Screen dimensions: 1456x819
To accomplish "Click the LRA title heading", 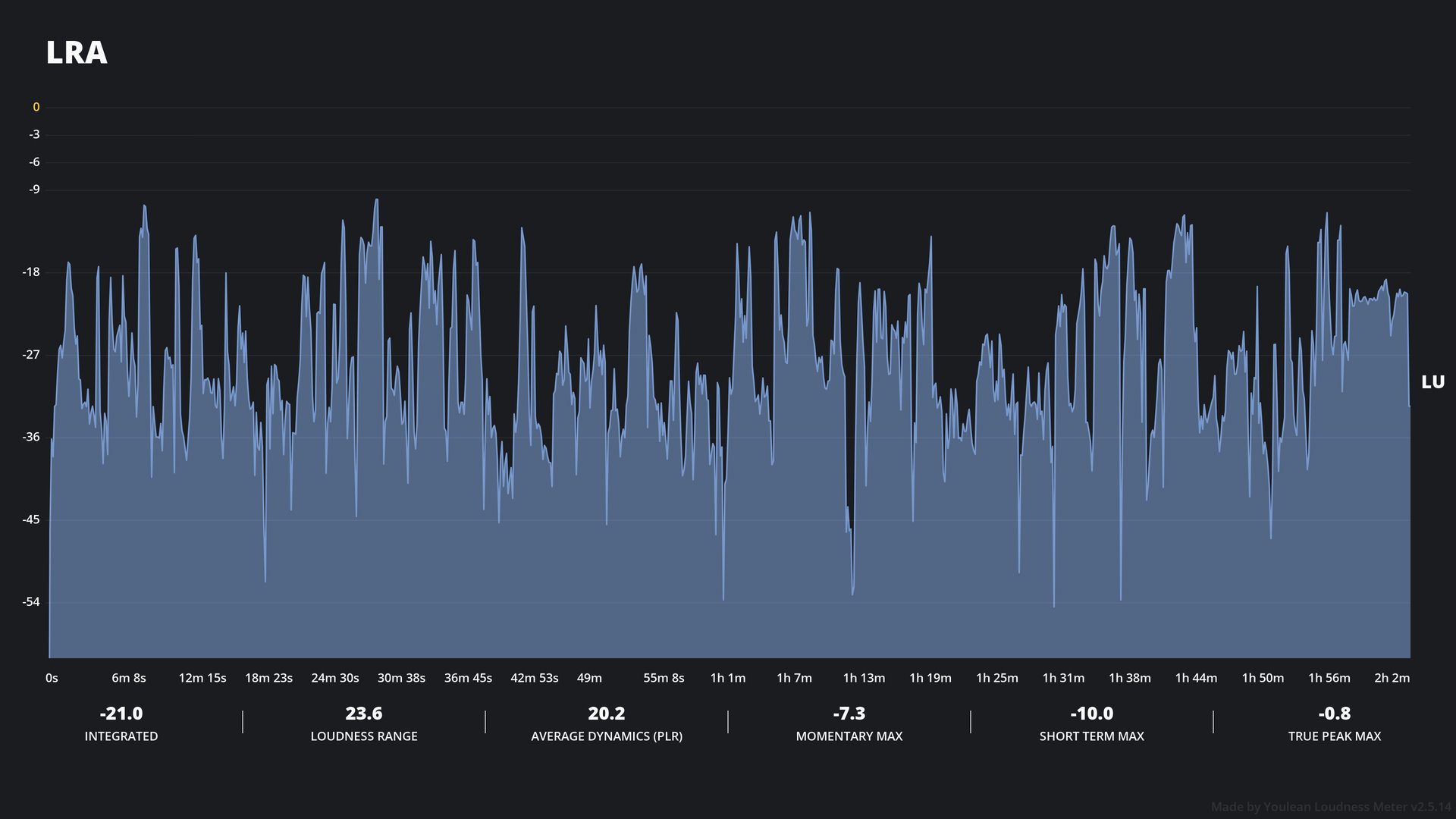I will pos(77,53).
